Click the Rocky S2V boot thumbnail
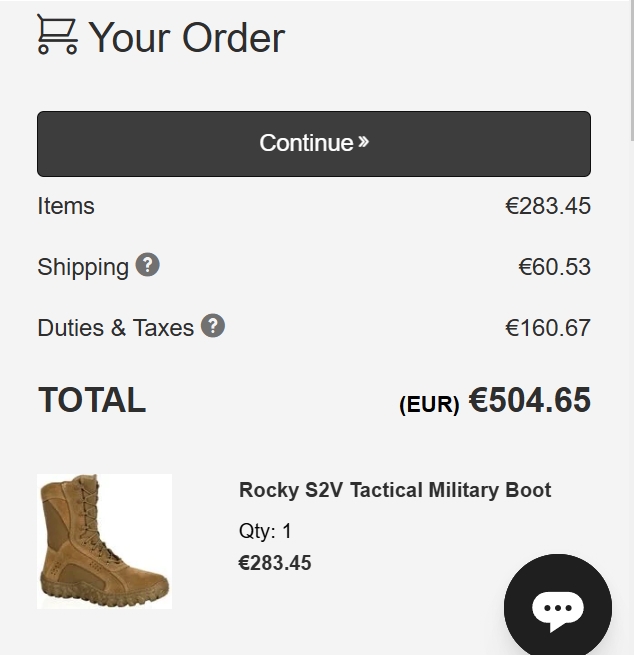 (x=104, y=541)
